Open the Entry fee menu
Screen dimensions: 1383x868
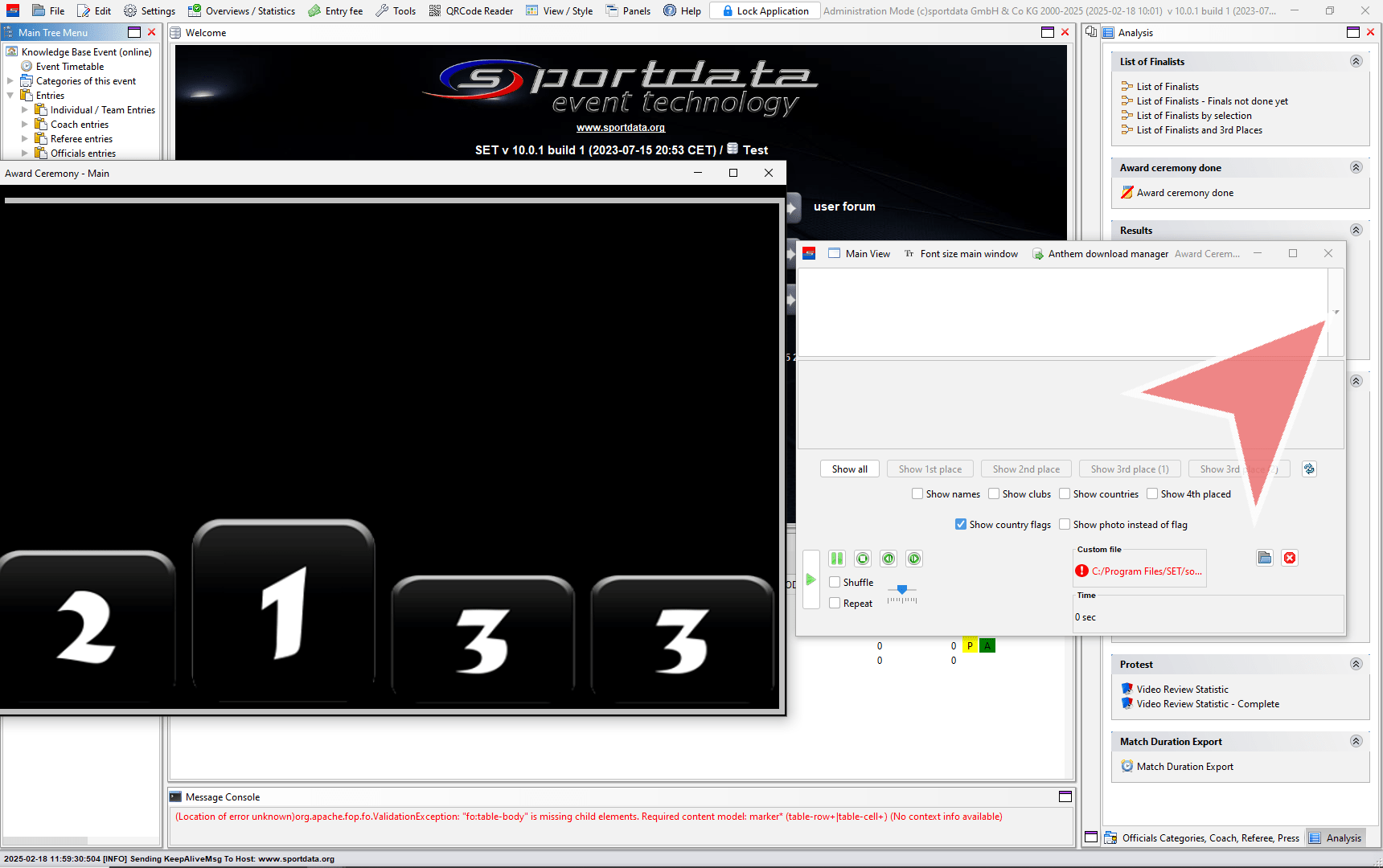(x=336, y=11)
